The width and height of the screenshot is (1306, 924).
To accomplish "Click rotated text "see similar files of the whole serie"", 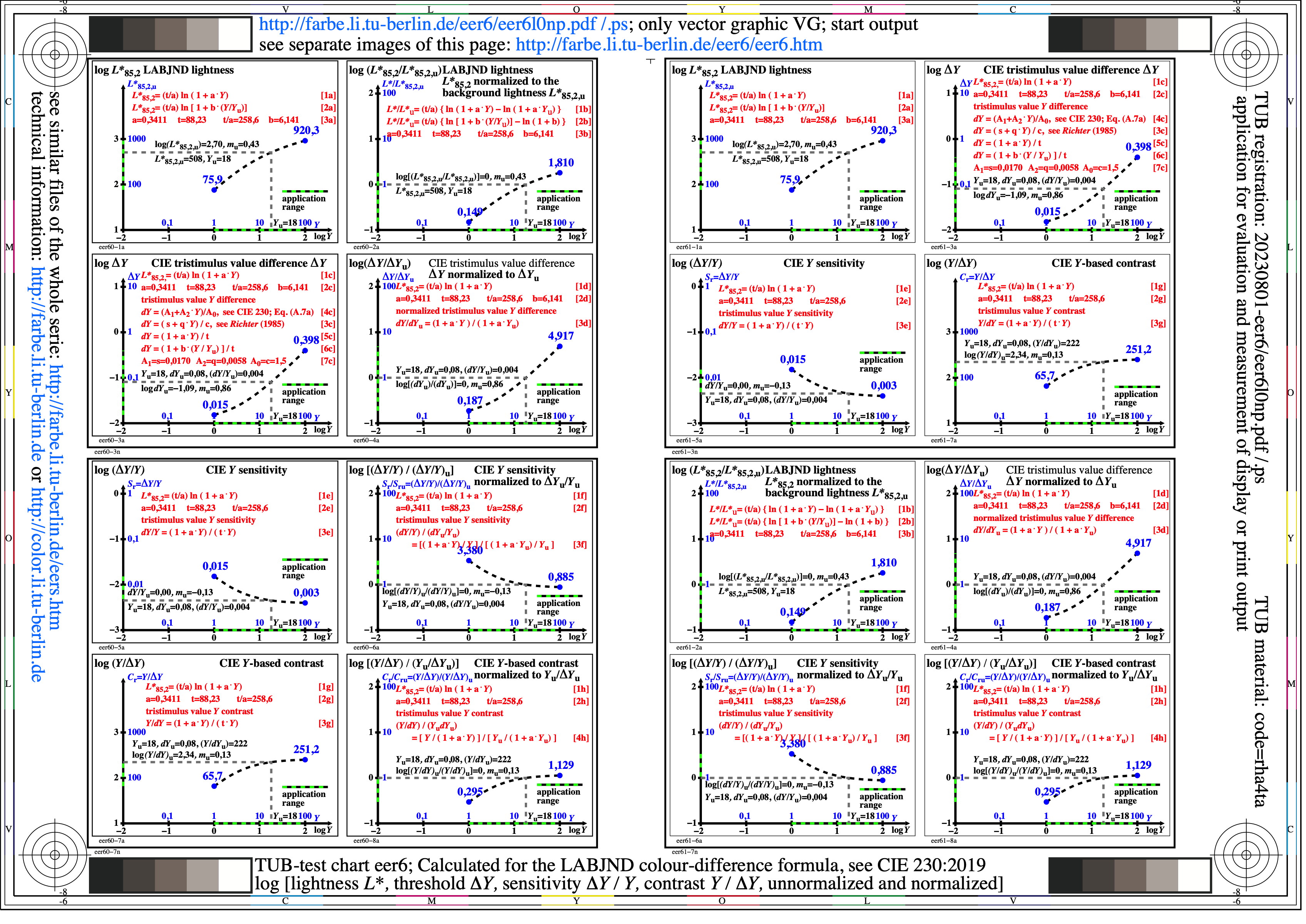I will (55, 226).
